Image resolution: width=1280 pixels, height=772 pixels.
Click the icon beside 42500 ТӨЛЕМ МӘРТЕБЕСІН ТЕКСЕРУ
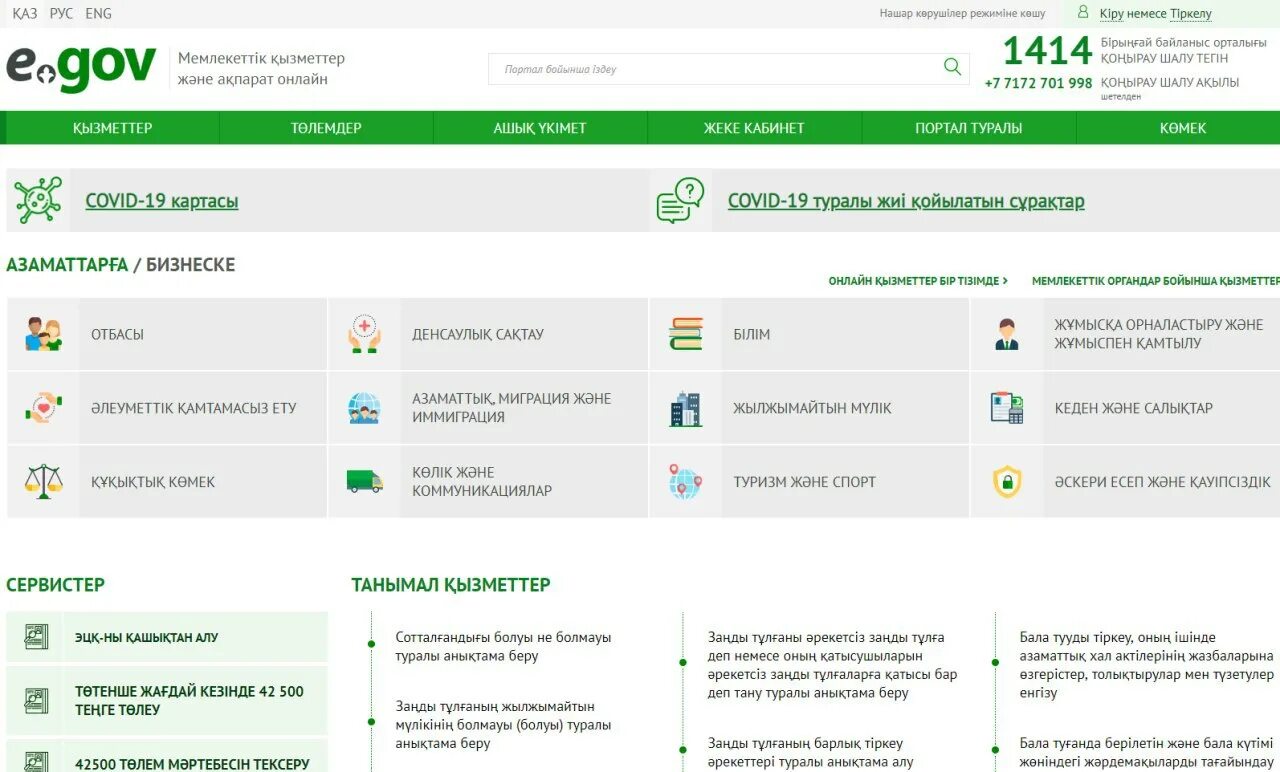click(x=36, y=761)
